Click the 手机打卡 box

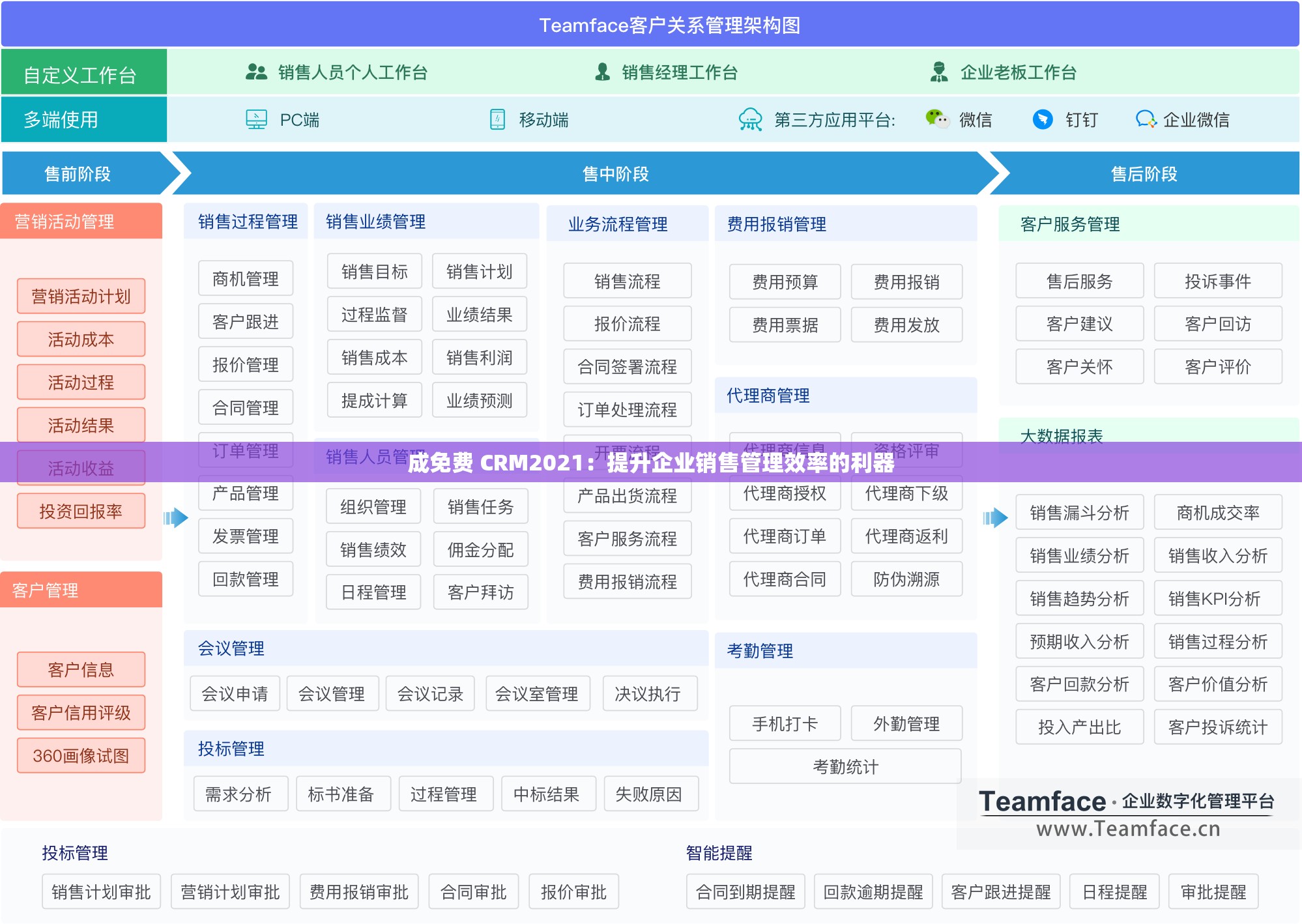tap(785, 723)
